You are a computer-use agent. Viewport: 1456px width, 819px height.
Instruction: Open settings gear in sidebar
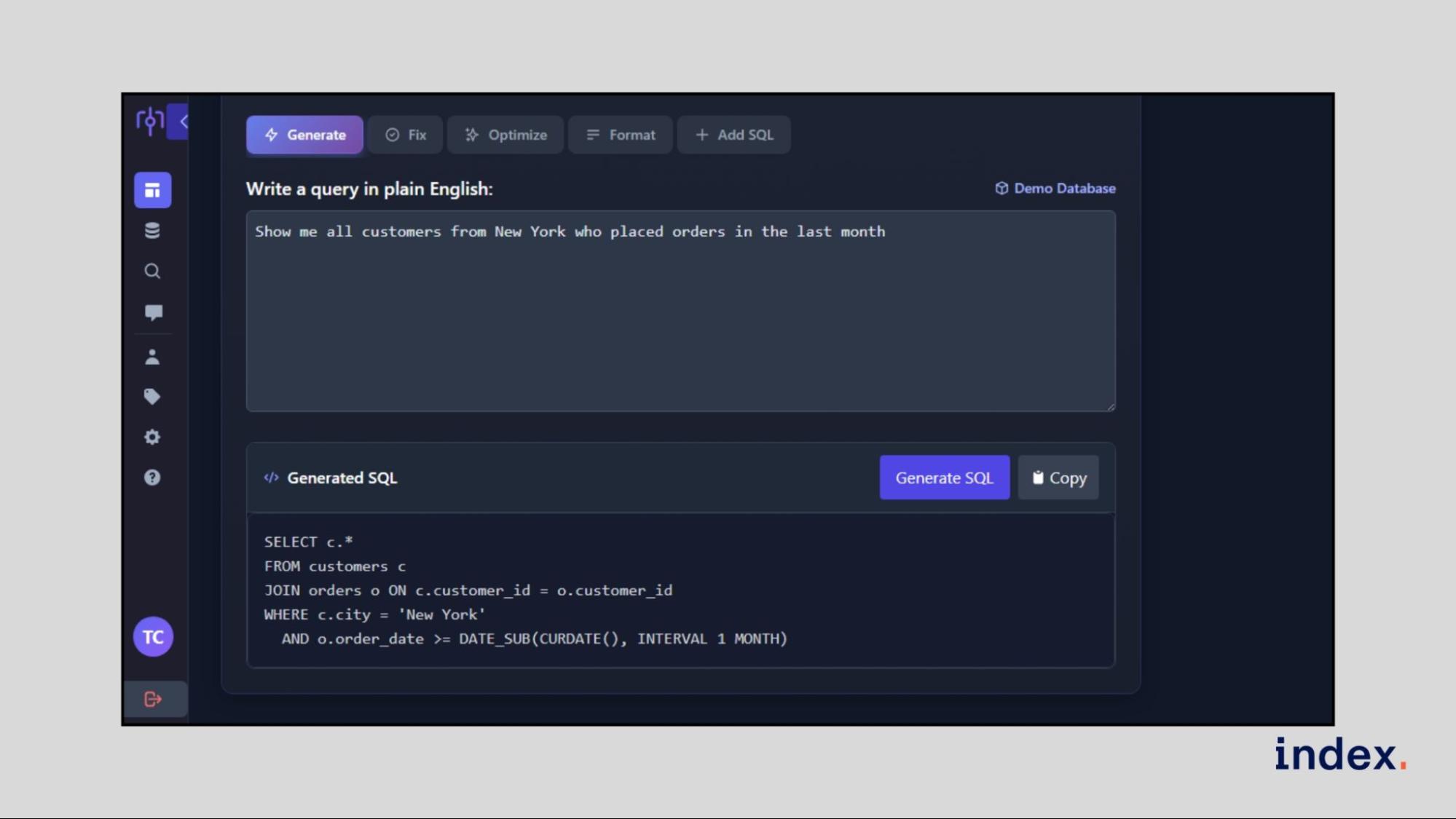pyautogui.click(x=152, y=437)
